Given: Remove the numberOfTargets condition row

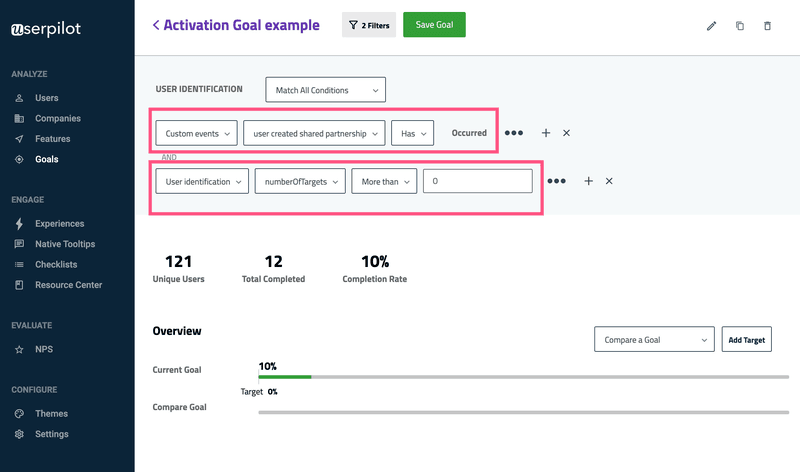Looking at the screenshot, I should pos(609,181).
